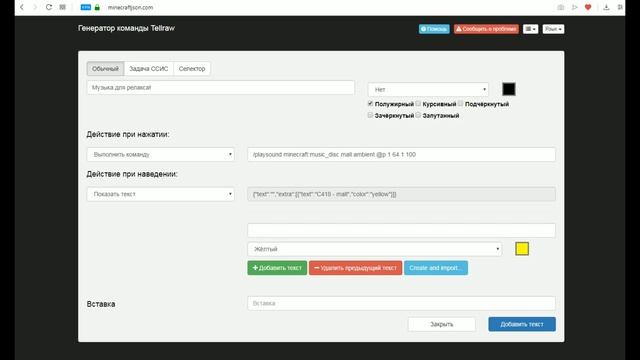Image resolution: width=640 pixels, height=360 pixels.
Task: Enable the Курсивный checkbox
Action: click(418, 104)
